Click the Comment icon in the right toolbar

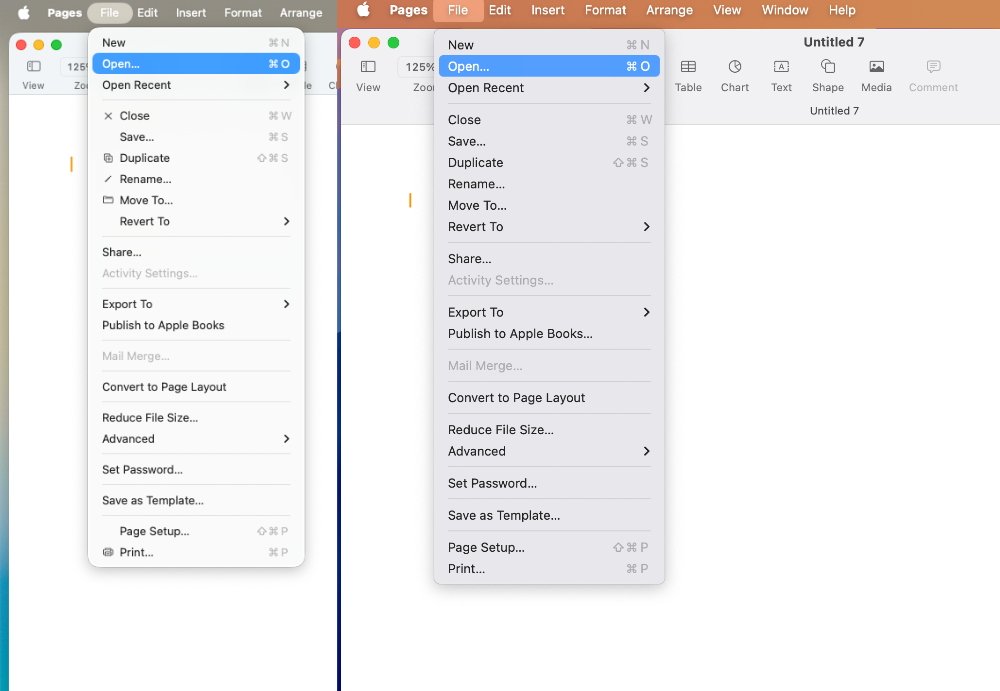pos(934,66)
